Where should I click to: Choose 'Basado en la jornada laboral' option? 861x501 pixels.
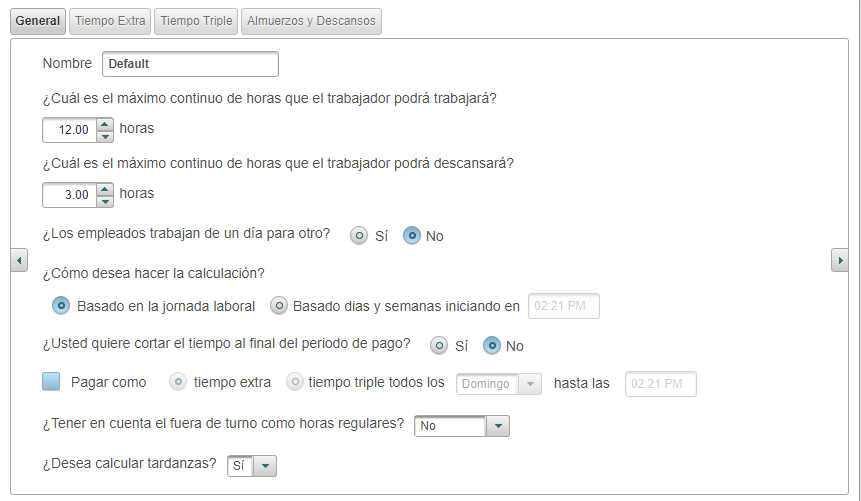(61, 306)
